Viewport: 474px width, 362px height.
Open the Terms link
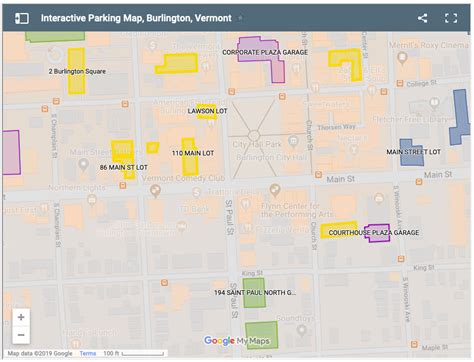pyautogui.click(x=88, y=353)
